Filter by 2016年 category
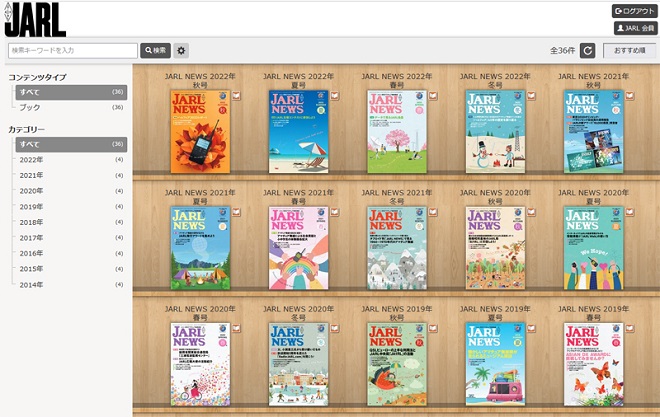Image resolution: width=660 pixels, height=417 pixels. point(71,253)
